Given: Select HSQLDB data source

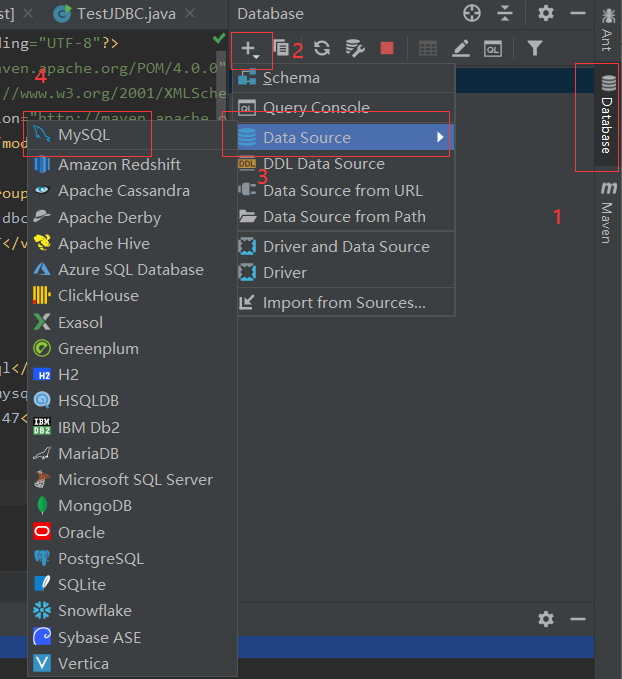Looking at the screenshot, I should pos(133,401).
